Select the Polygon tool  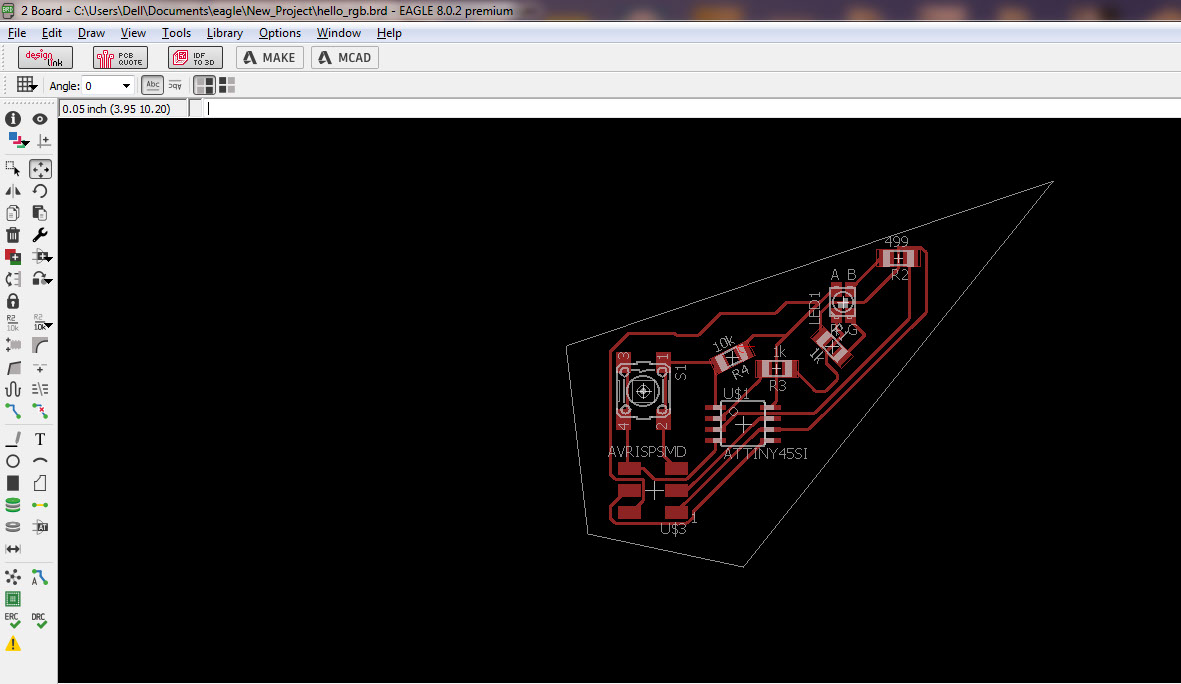click(x=40, y=483)
